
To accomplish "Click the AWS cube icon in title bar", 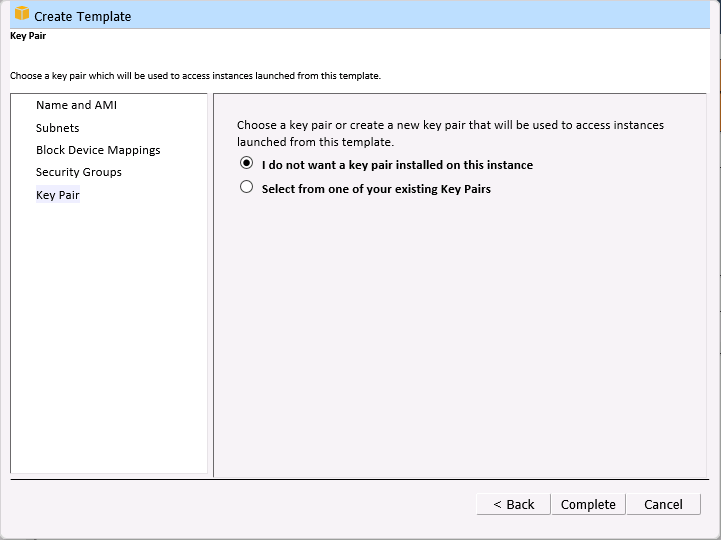I will tap(21, 15).
